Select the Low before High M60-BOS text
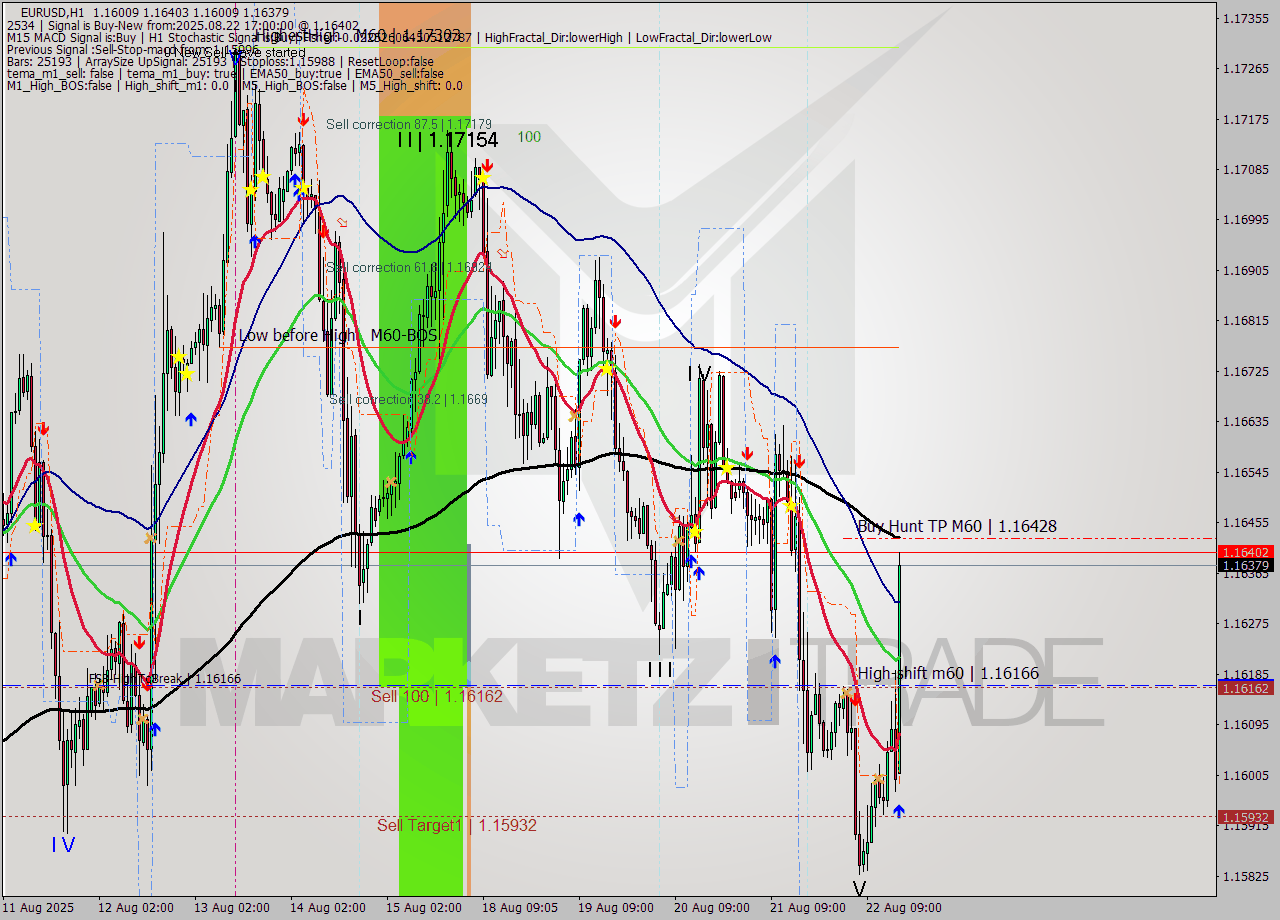Image resolution: width=1280 pixels, height=920 pixels. pyautogui.click(x=340, y=336)
